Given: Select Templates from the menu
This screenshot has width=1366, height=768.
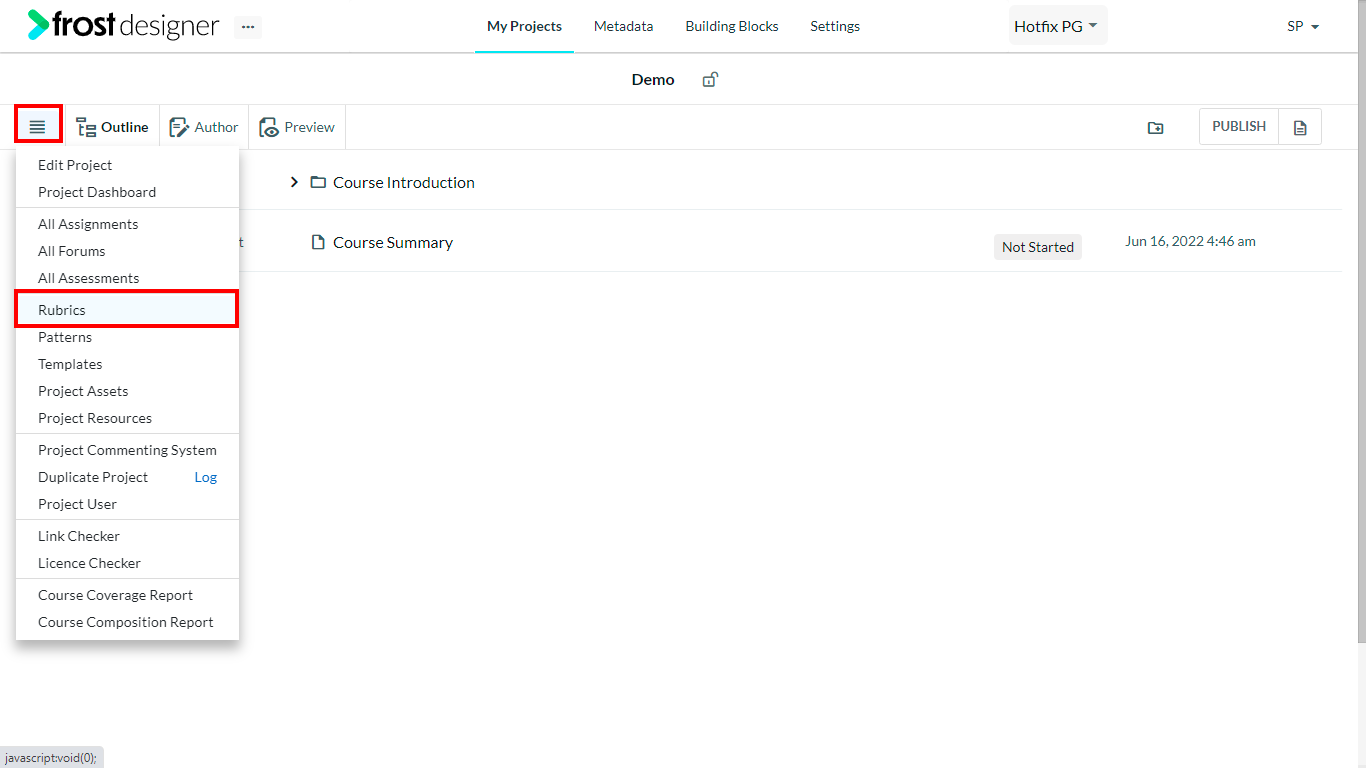Looking at the screenshot, I should click(127, 364).
